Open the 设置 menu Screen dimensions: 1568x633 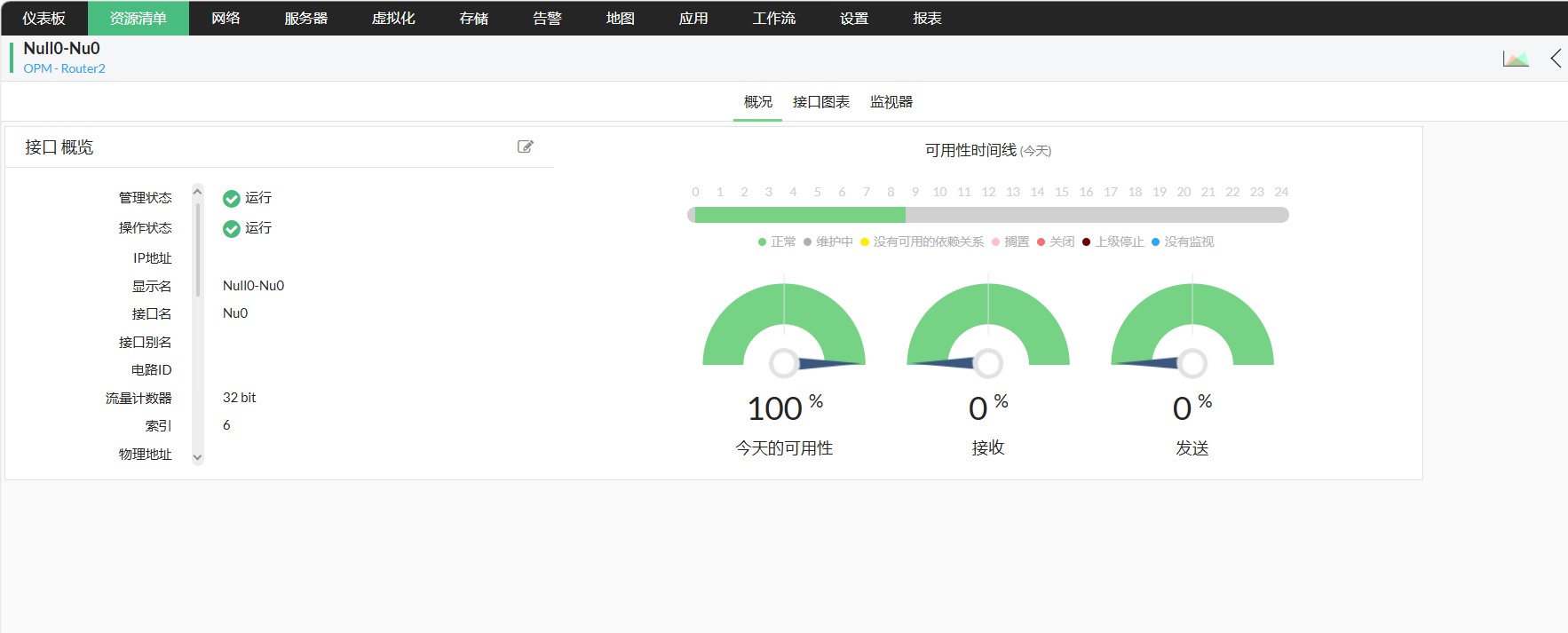[854, 18]
